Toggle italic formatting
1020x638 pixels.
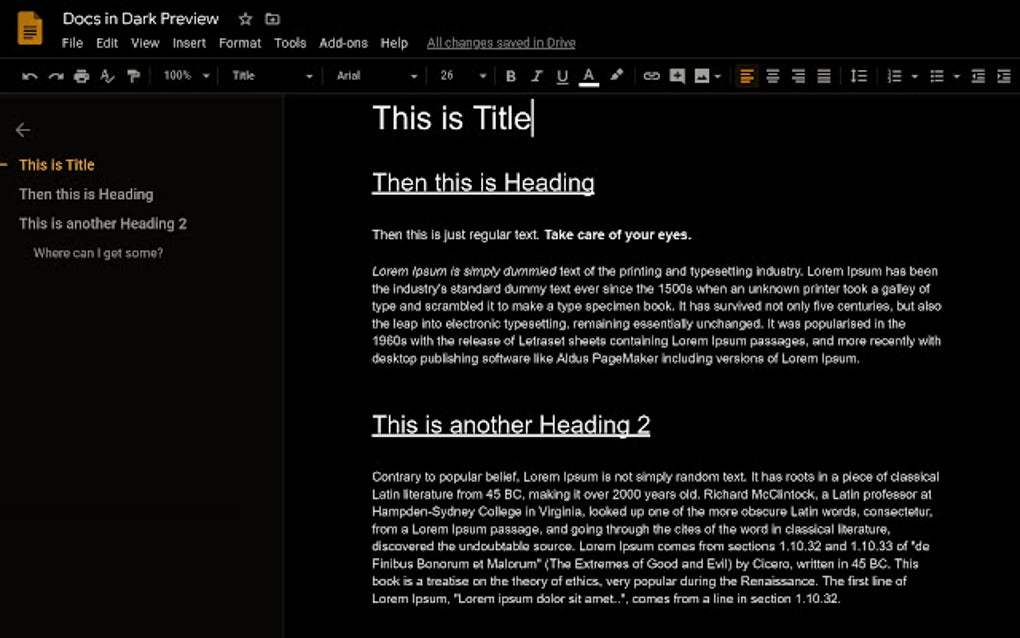coord(536,75)
